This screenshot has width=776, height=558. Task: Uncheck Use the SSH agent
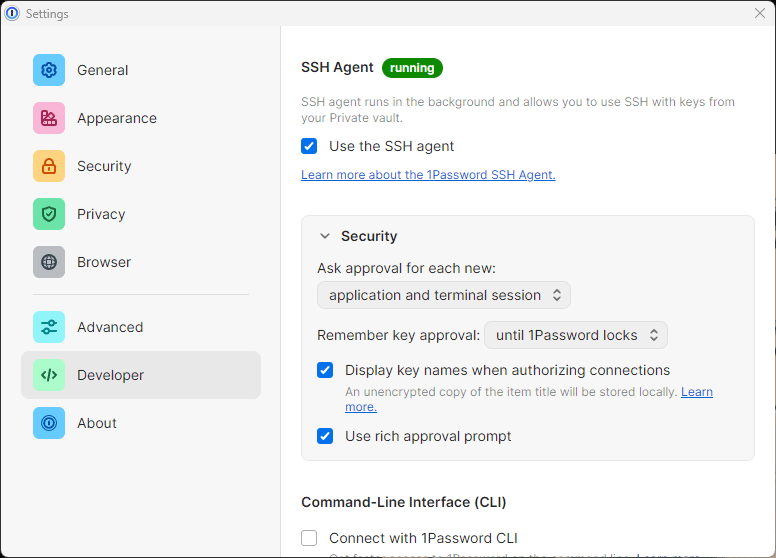pos(309,146)
